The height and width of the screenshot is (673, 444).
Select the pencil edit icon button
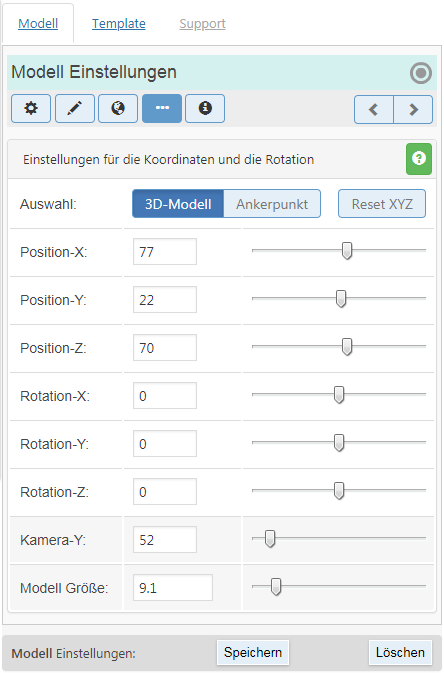75,109
